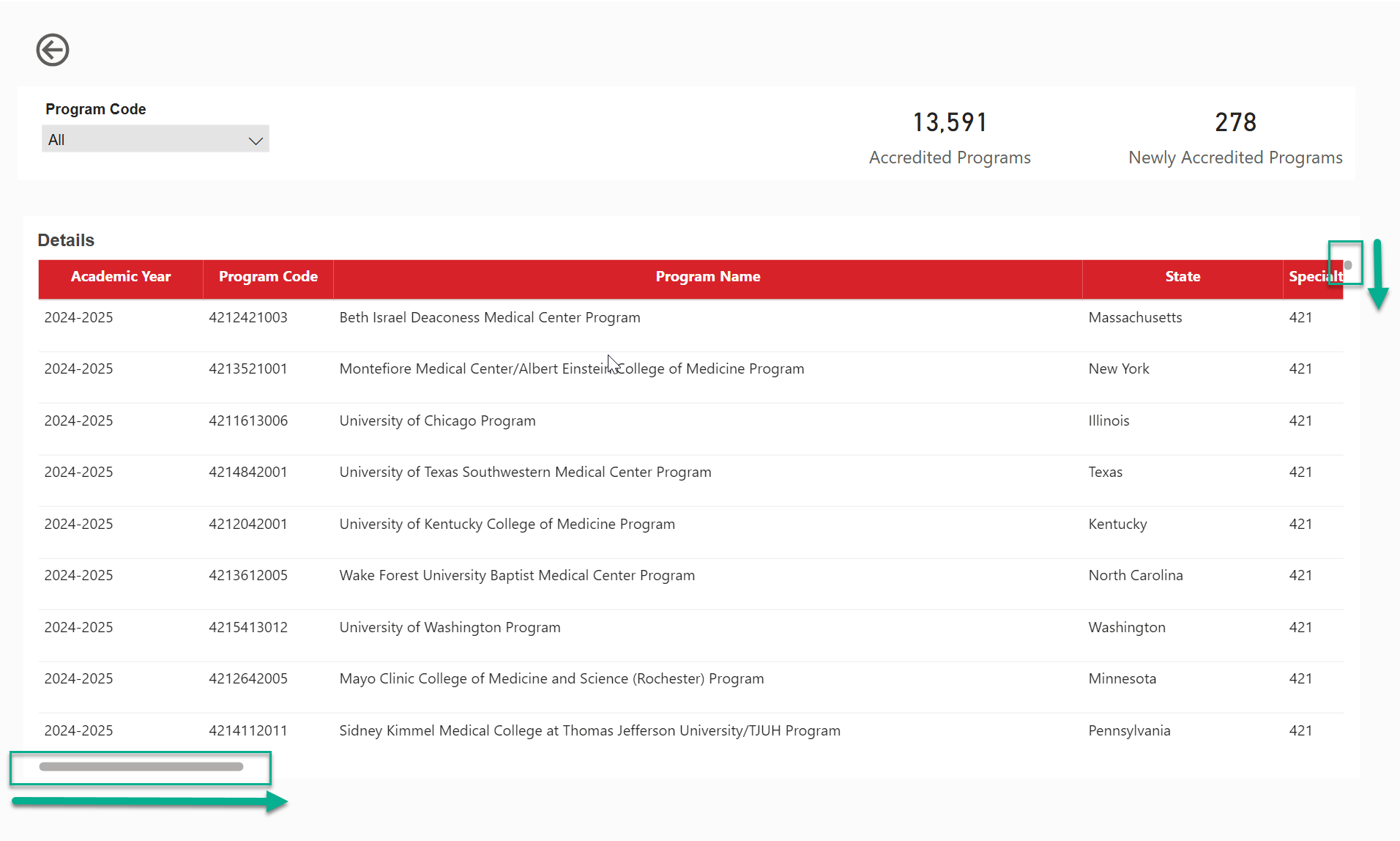
Task: Select program code 4212421003
Action: [x=248, y=317]
